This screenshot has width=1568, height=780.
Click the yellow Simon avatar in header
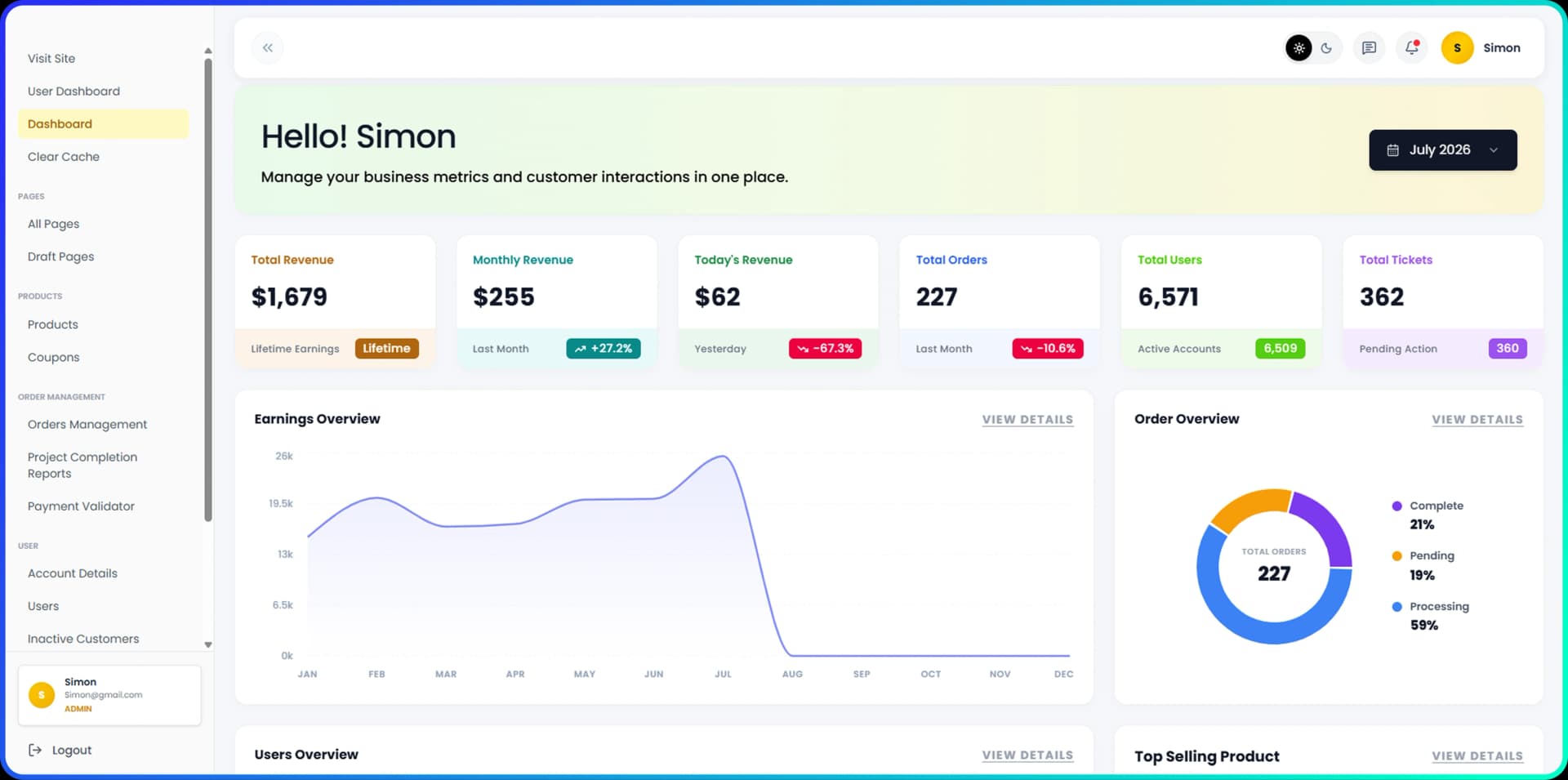pos(1457,48)
